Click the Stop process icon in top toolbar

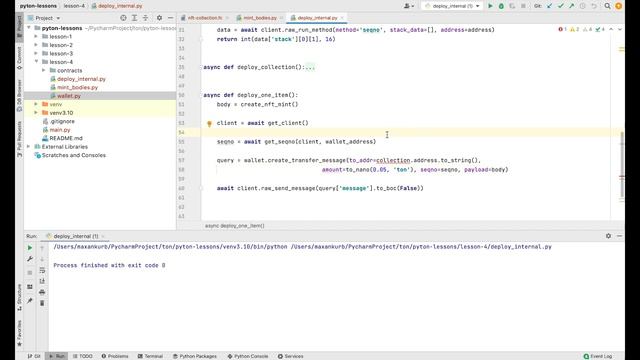tap(523, 6)
